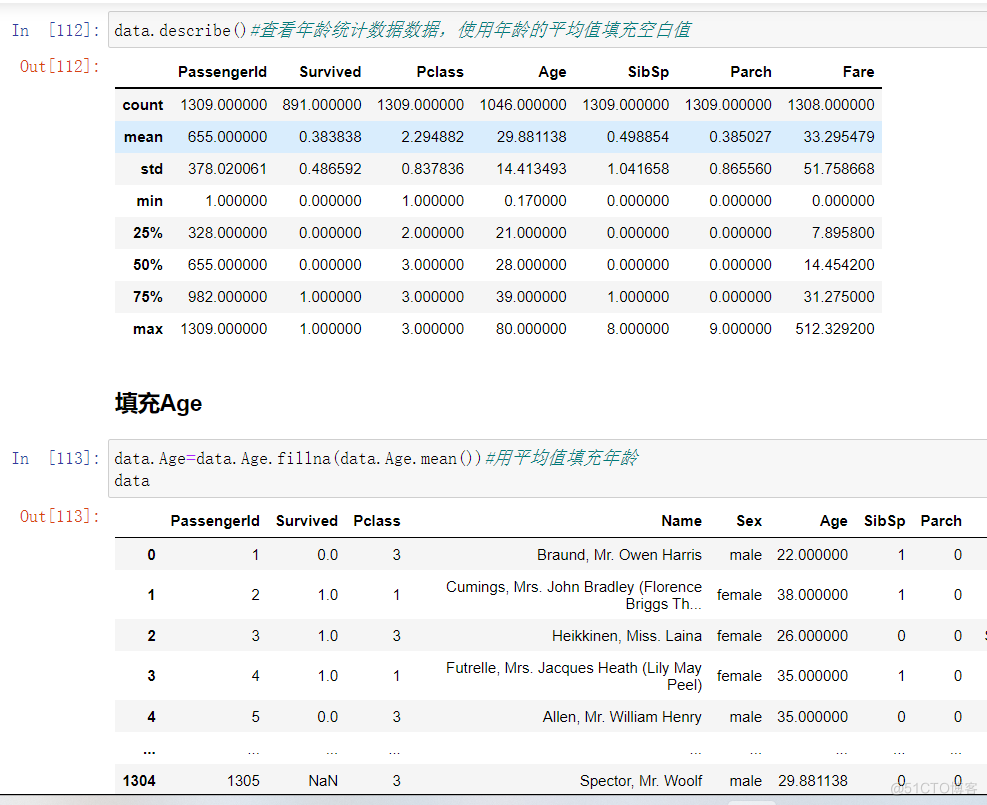
Task: Select the mean row label
Action: (144, 137)
